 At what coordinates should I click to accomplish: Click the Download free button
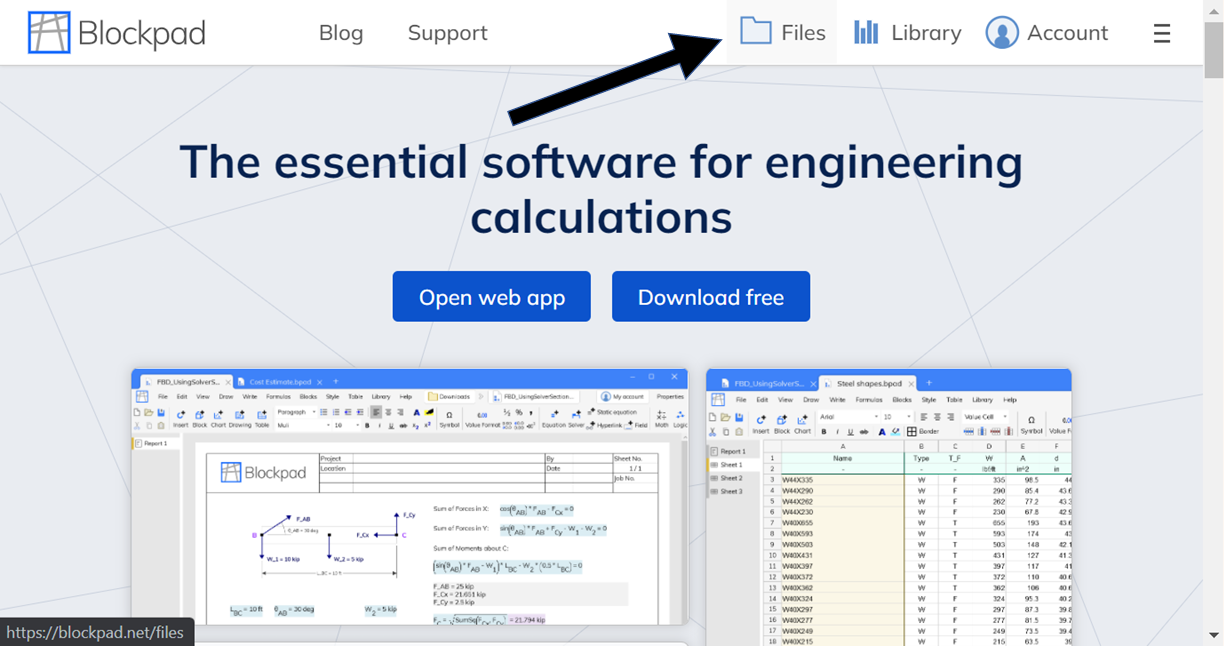click(x=711, y=296)
